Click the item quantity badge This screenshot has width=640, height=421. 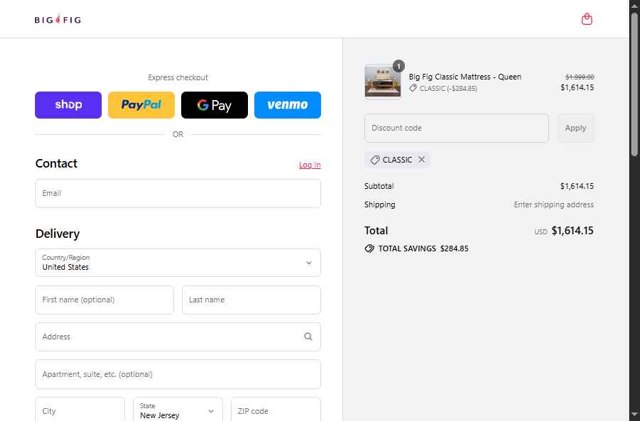click(x=398, y=66)
